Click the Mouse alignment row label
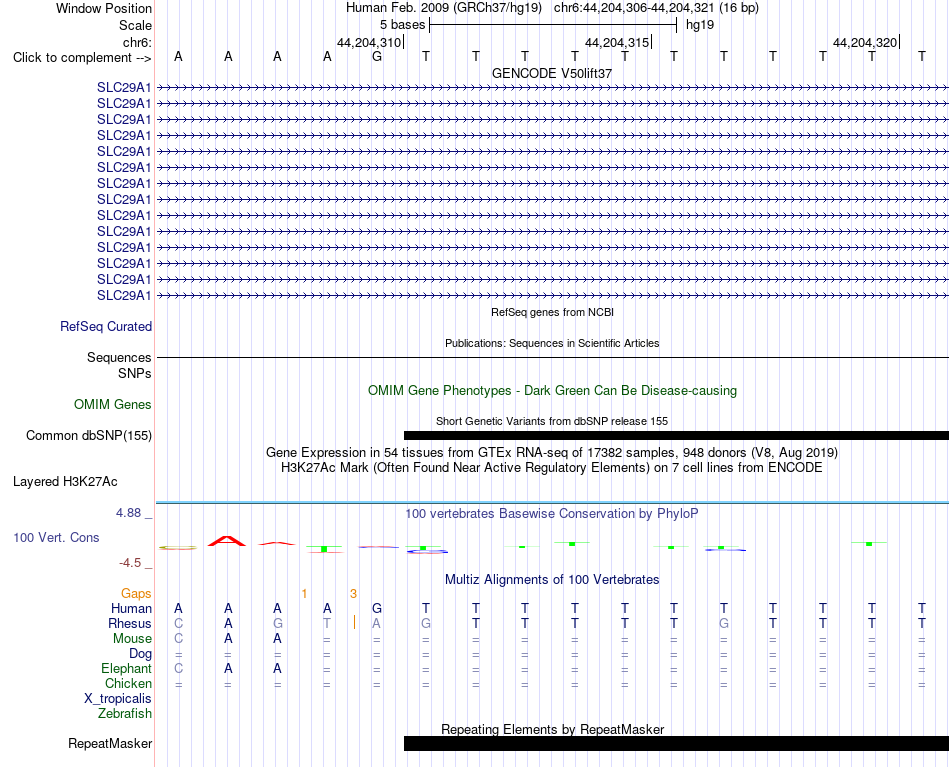The image size is (950, 767). point(132,639)
